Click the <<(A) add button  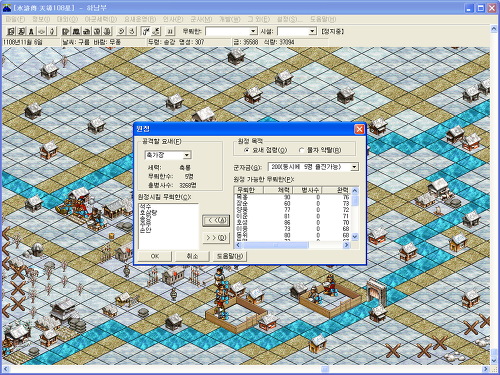[216, 221]
